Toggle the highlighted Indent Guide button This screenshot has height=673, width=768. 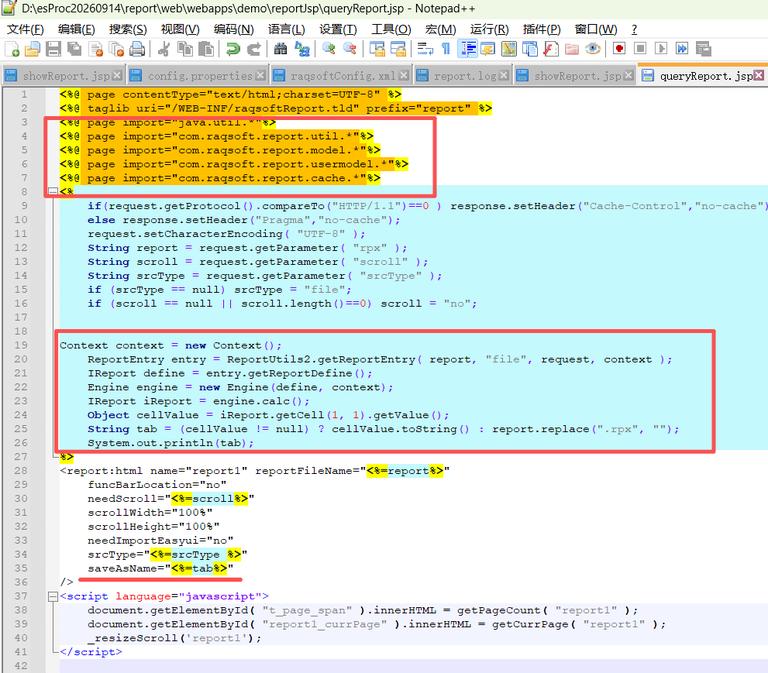point(467,49)
